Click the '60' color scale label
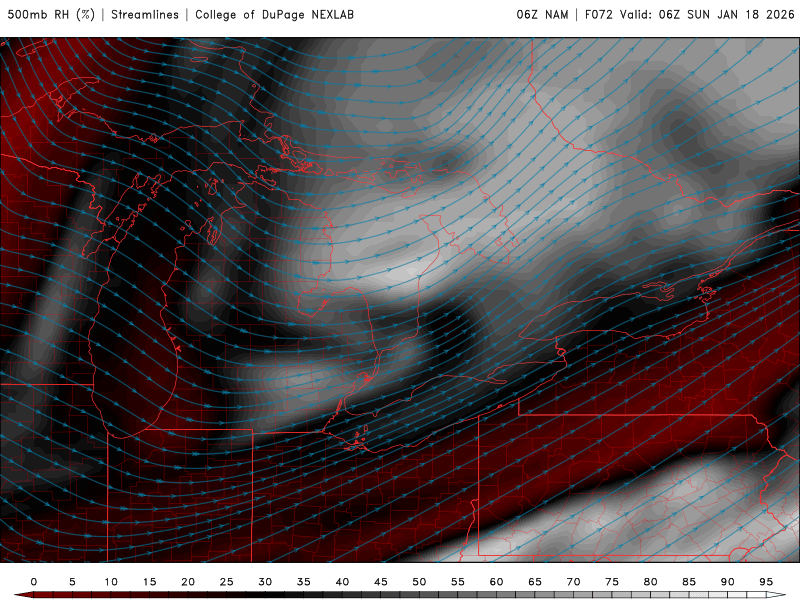 coord(496,582)
